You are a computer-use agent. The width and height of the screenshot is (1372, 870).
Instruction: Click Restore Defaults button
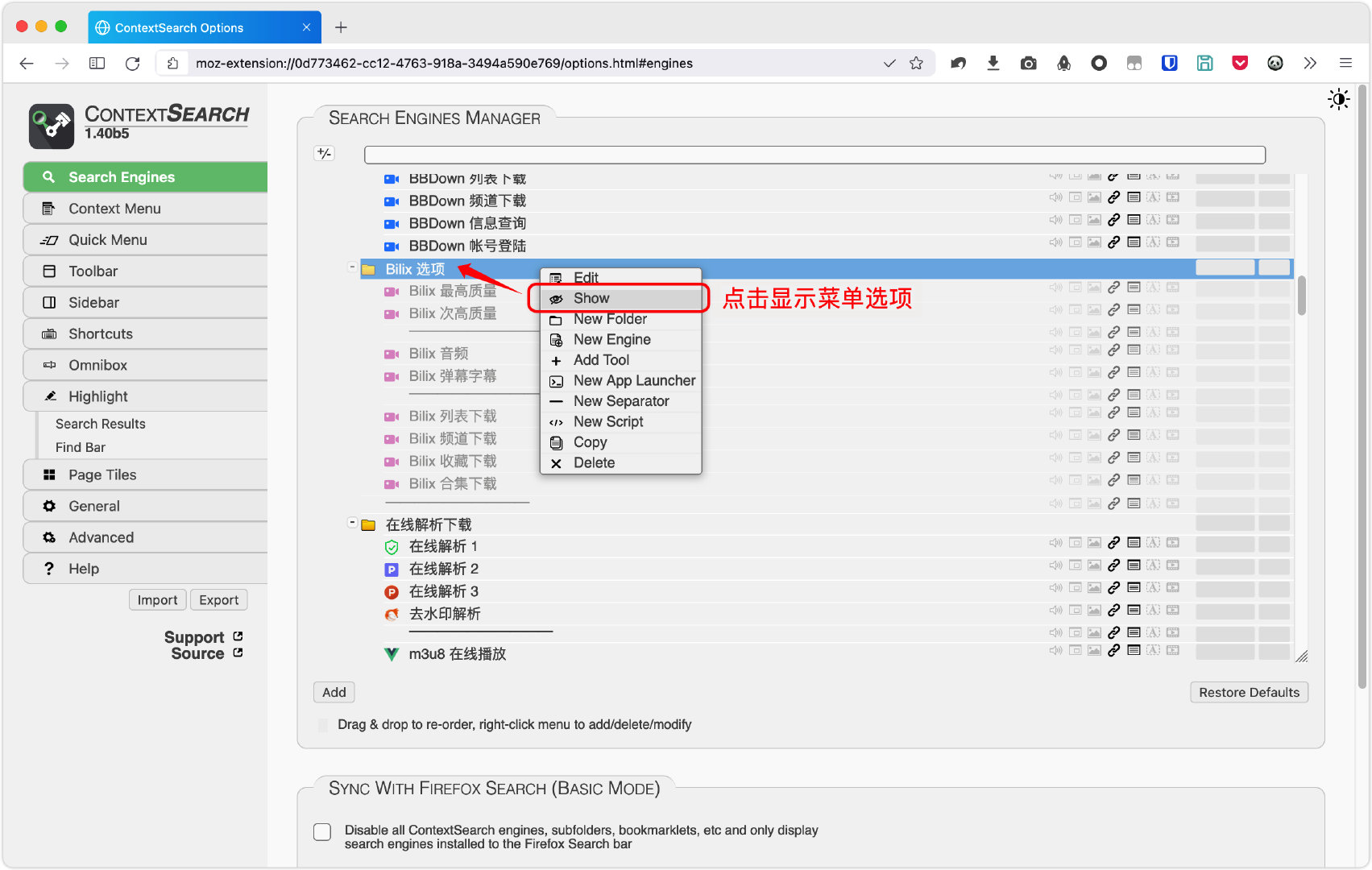click(1249, 693)
